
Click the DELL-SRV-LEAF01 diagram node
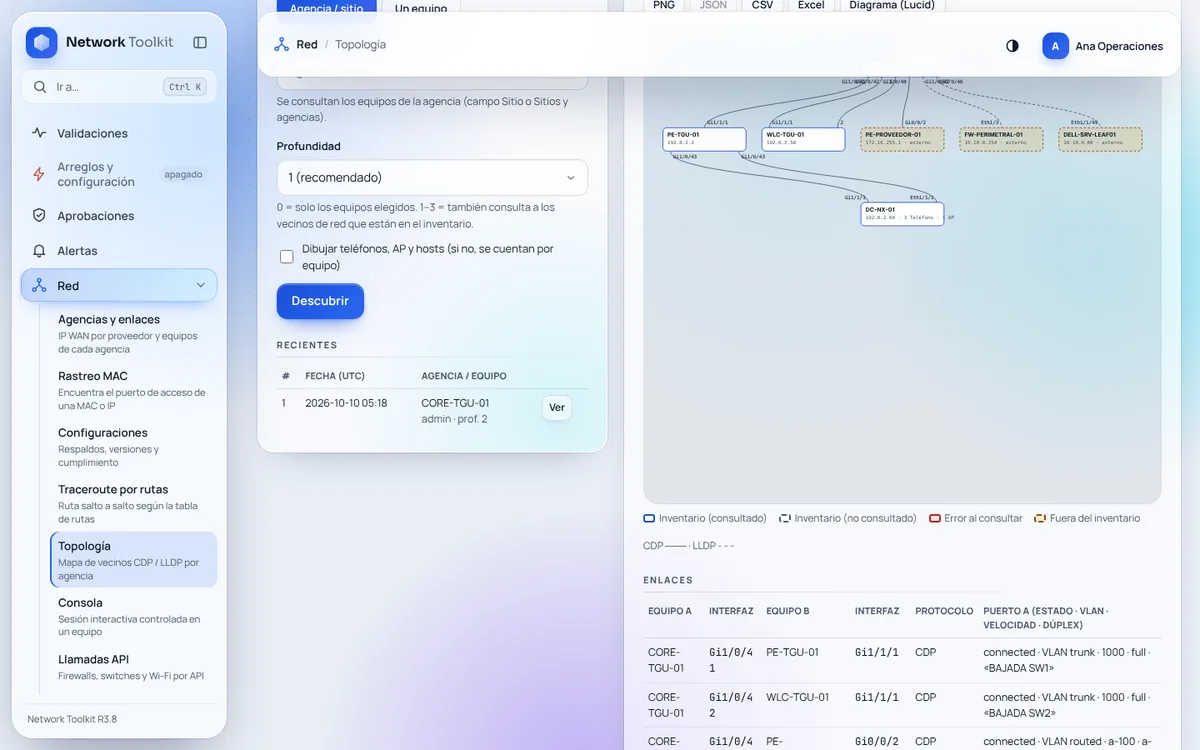coord(1100,139)
